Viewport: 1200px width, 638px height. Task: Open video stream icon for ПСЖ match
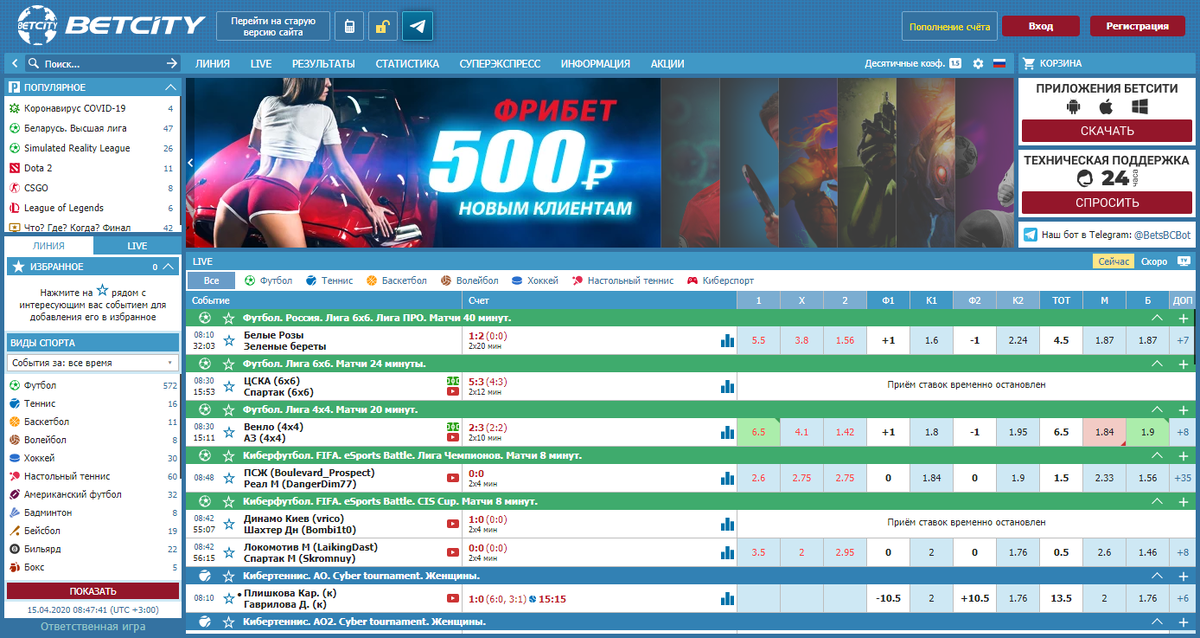(453, 478)
